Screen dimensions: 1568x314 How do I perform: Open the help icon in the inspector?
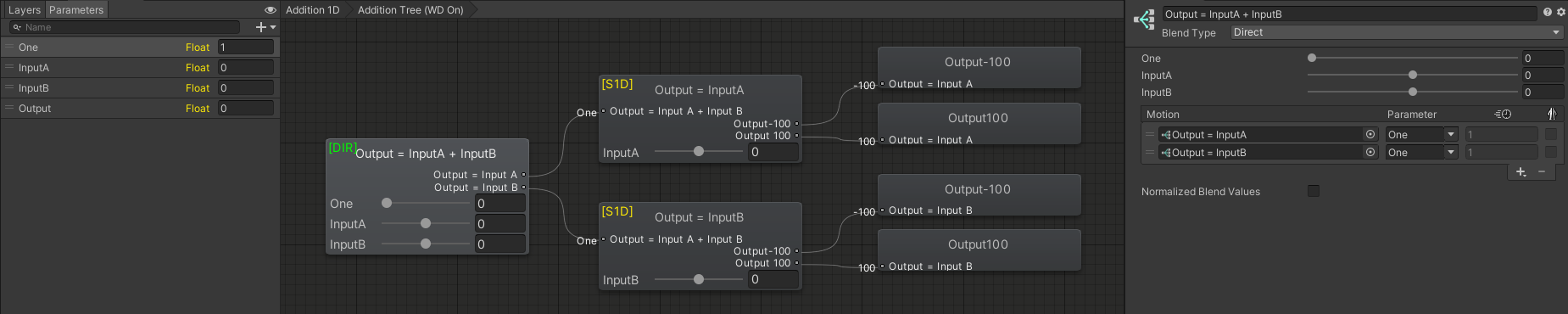1548,12
